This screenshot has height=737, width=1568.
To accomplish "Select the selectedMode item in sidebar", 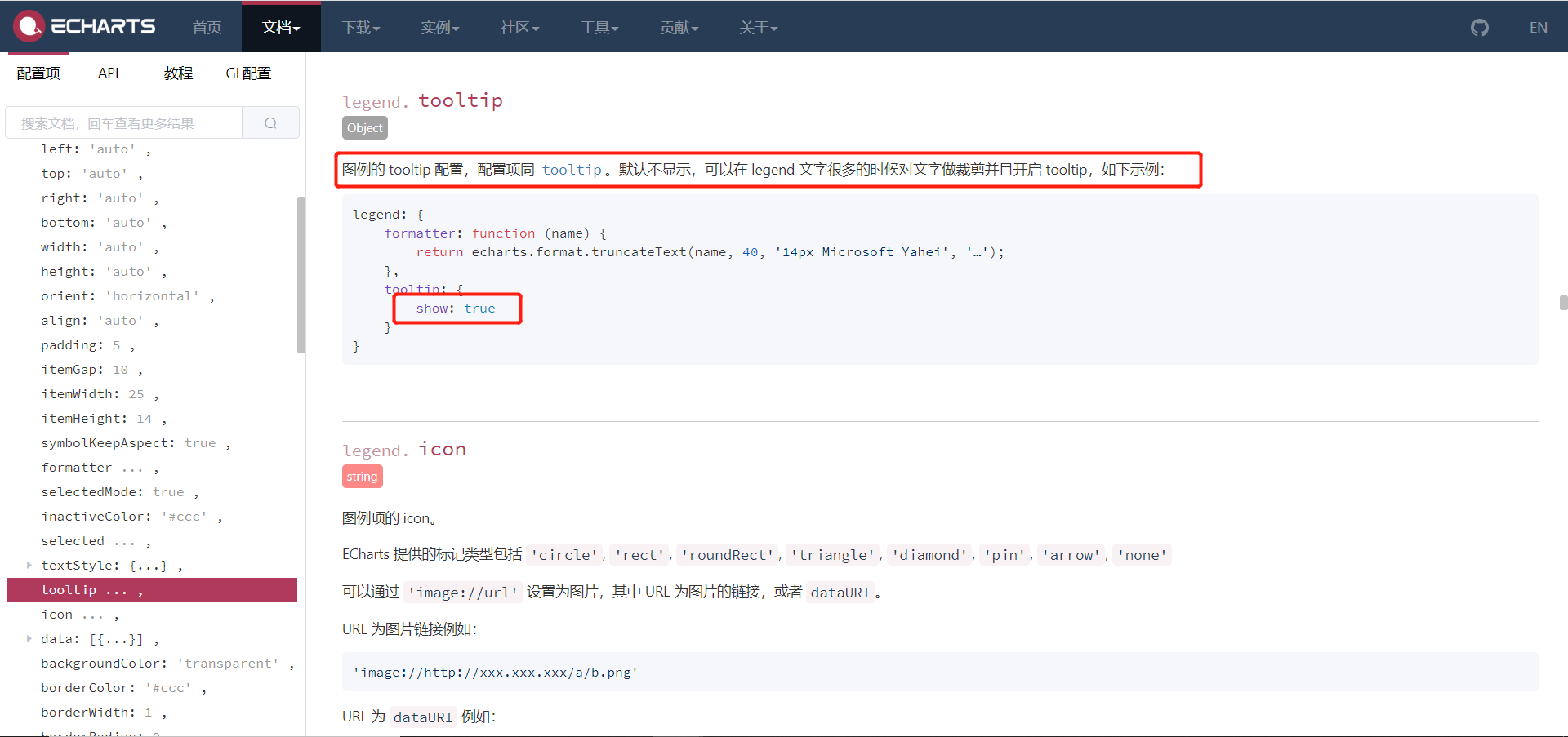I will coord(120,492).
